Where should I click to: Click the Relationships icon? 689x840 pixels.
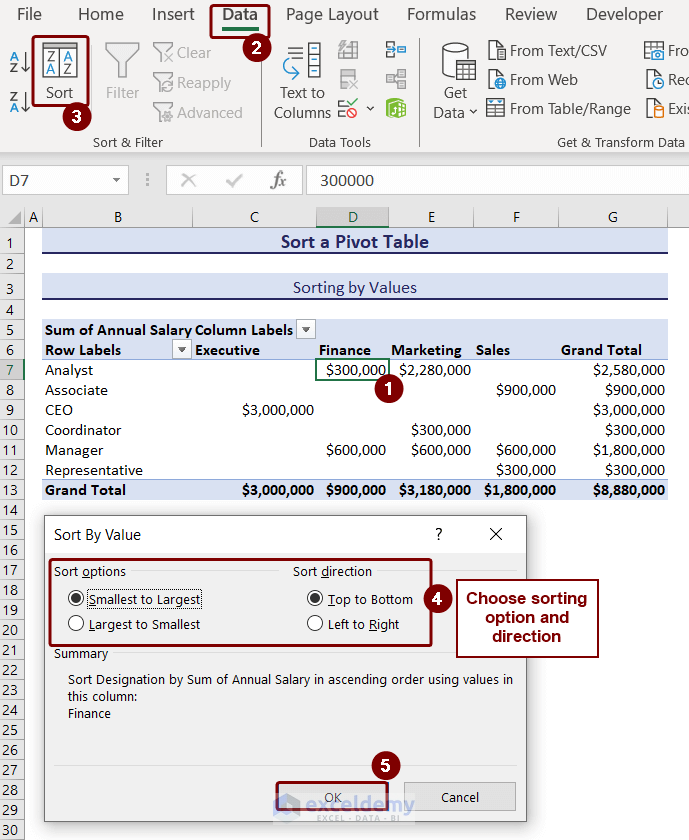(x=396, y=79)
